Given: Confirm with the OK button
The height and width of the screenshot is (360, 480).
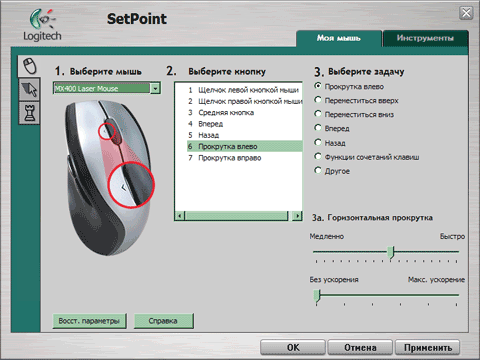Looking at the screenshot, I should tap(293, 348).
